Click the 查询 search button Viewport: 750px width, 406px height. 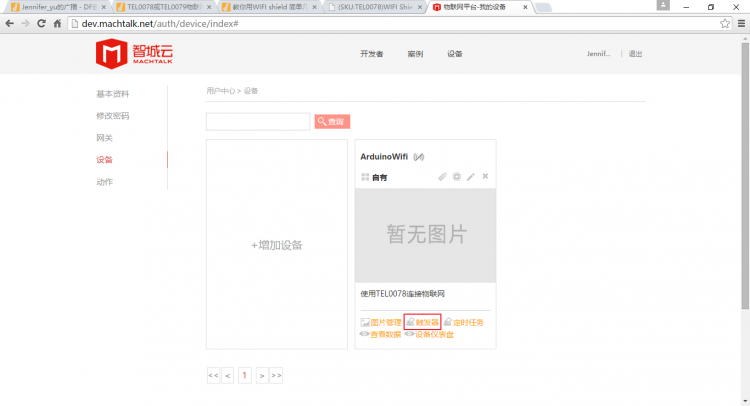coord(332,121)
